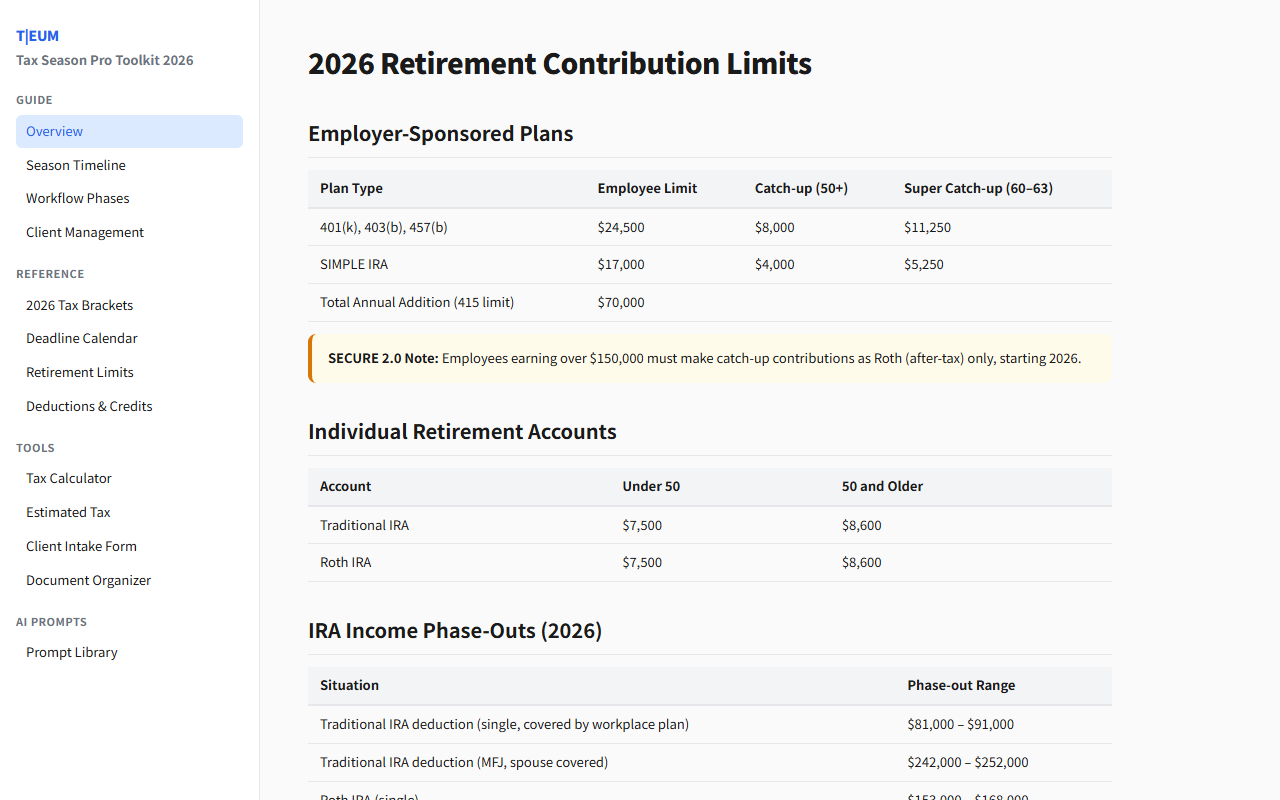Click the Tax Season Pro Toolkit title
Viewport: 1280px width, 800px height.
(105, 60)
